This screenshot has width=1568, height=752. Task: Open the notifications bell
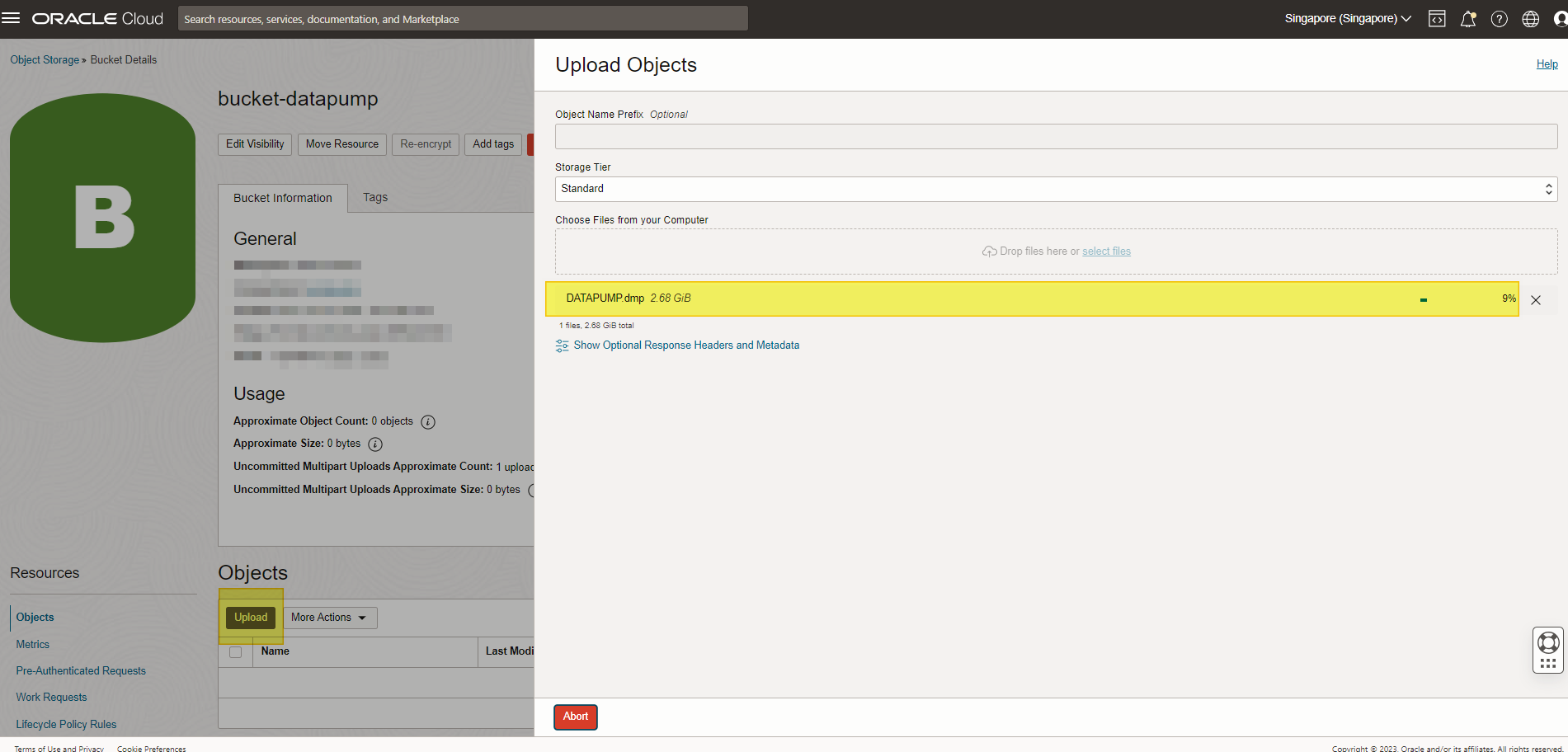click(x=1468, y=19)
